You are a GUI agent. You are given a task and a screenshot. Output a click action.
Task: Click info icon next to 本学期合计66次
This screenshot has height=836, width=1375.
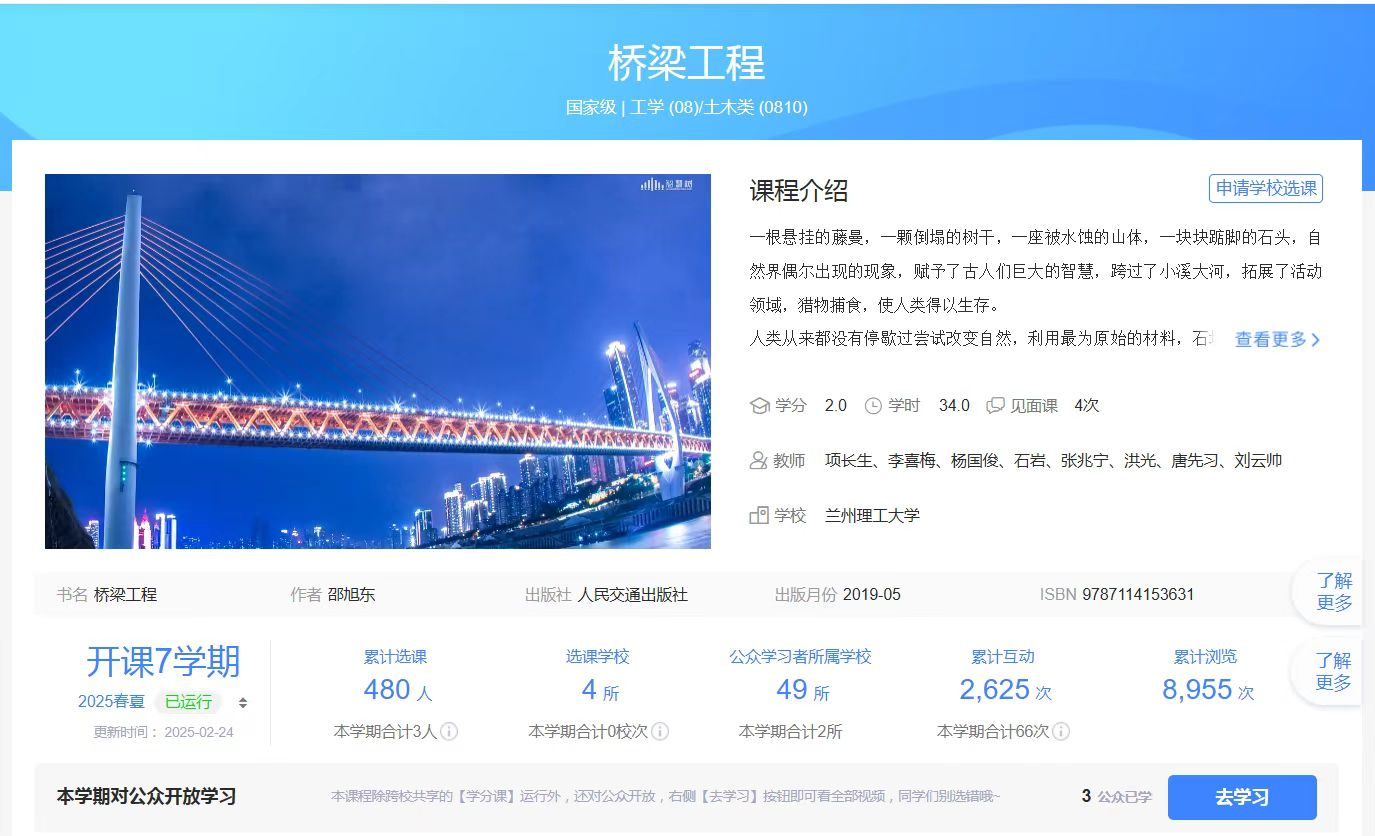pyautogui.click(x=1062, y=731)
